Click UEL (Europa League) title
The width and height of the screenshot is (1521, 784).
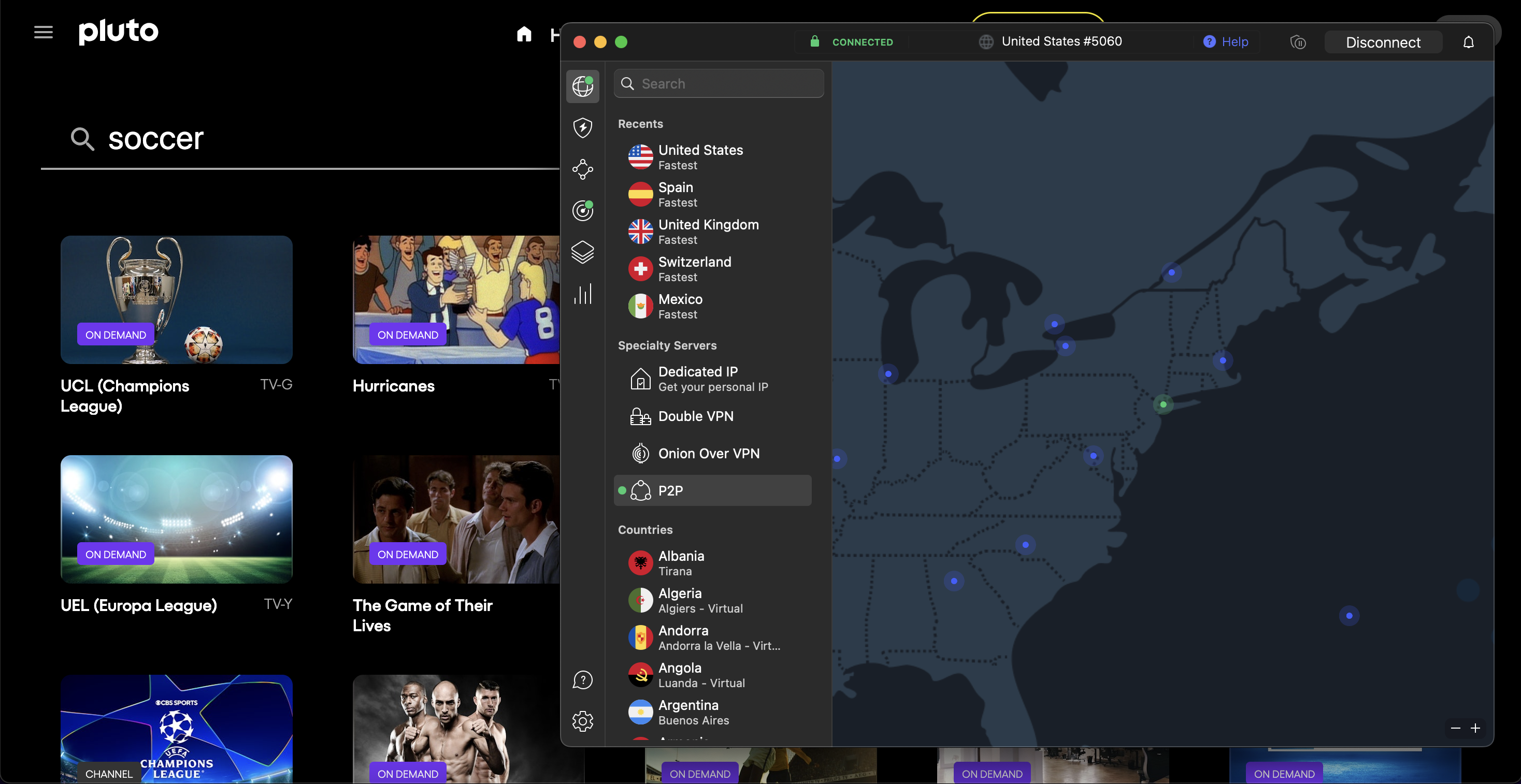tap(139, 605)
